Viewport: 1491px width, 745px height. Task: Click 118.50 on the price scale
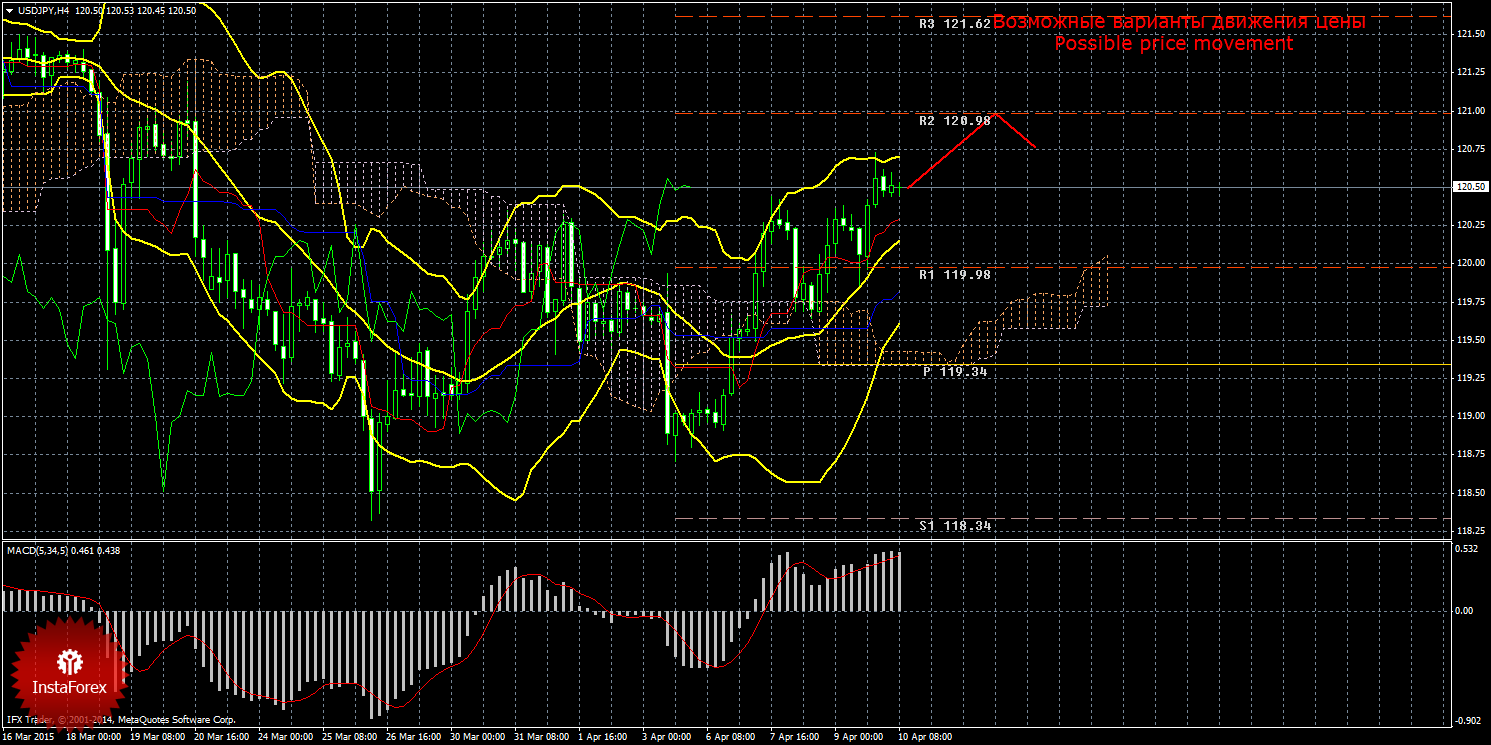click(1470, 493)
